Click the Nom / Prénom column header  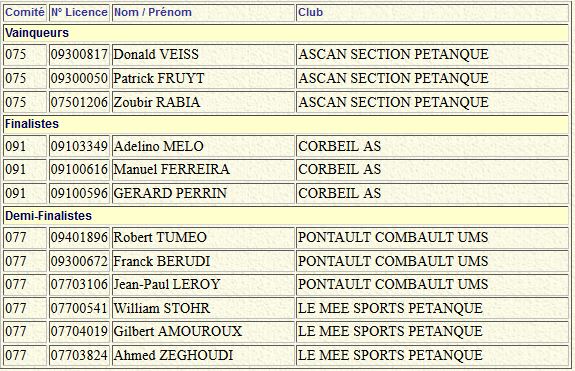click(153, 12)
